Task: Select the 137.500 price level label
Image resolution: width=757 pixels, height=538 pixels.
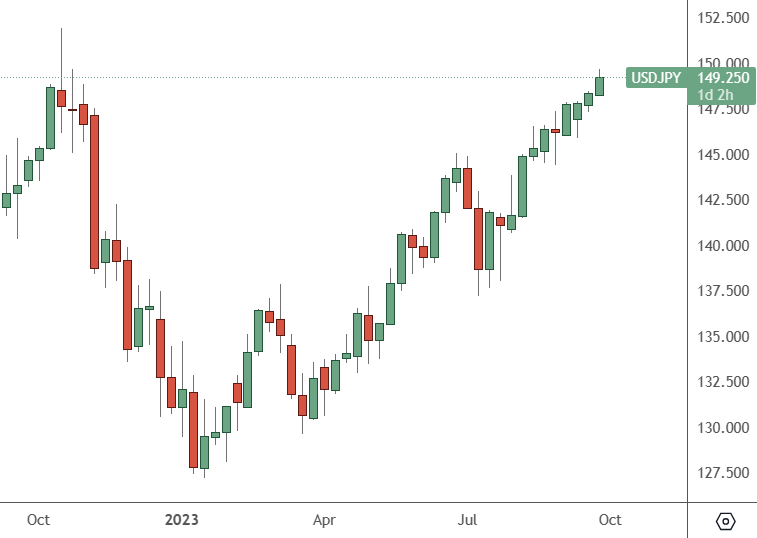Action: point(723,291)
